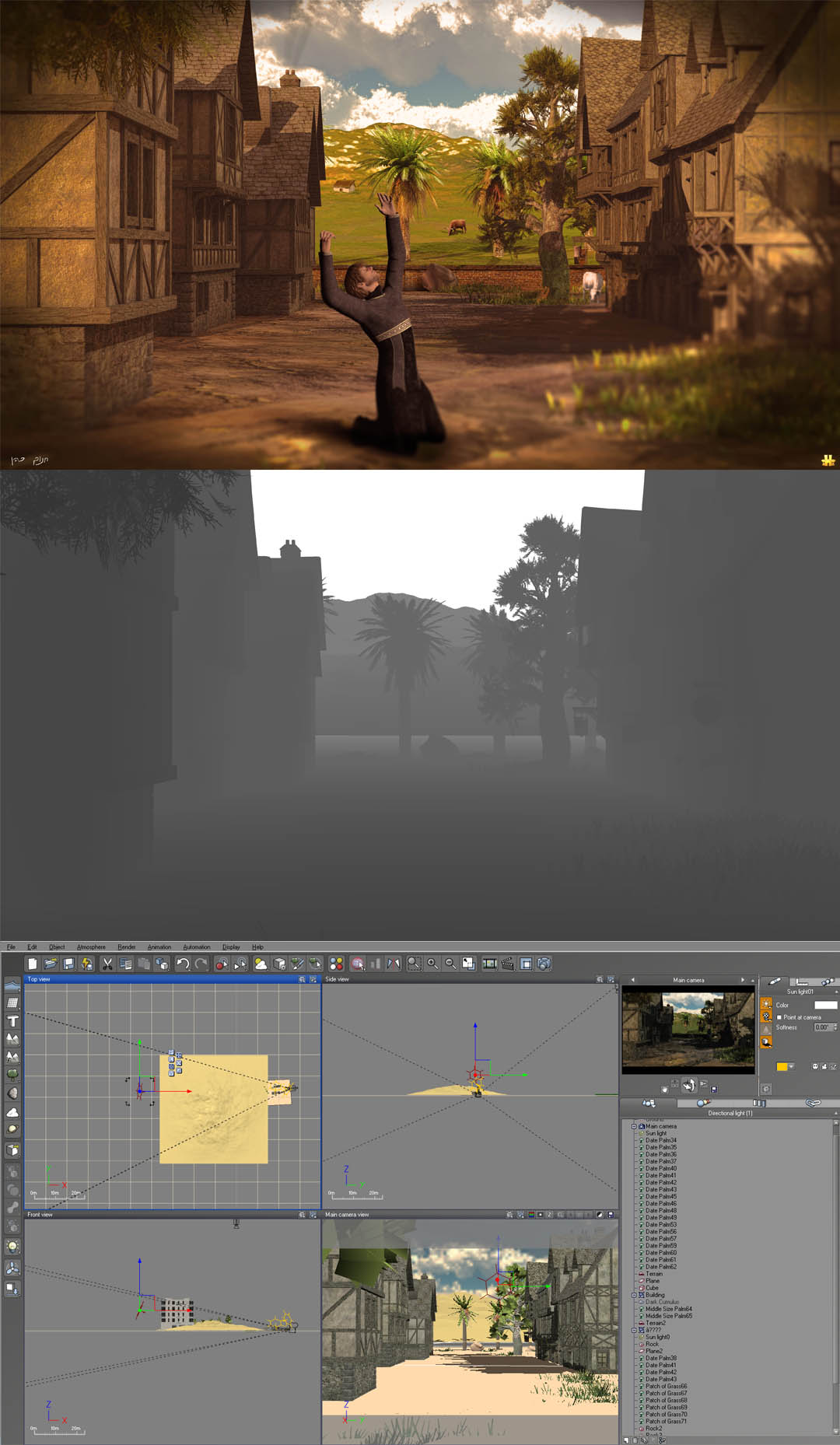Switch to previous camera with left arrow

coord(632,980)
